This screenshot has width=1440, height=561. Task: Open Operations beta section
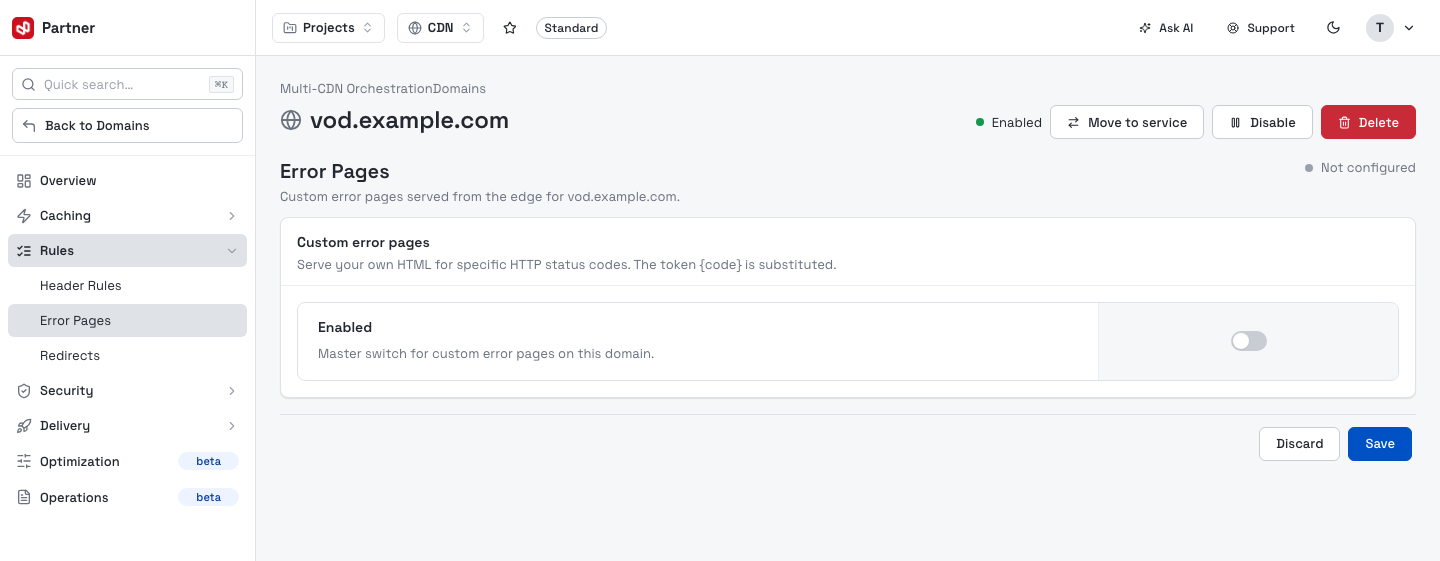[127, 497]
